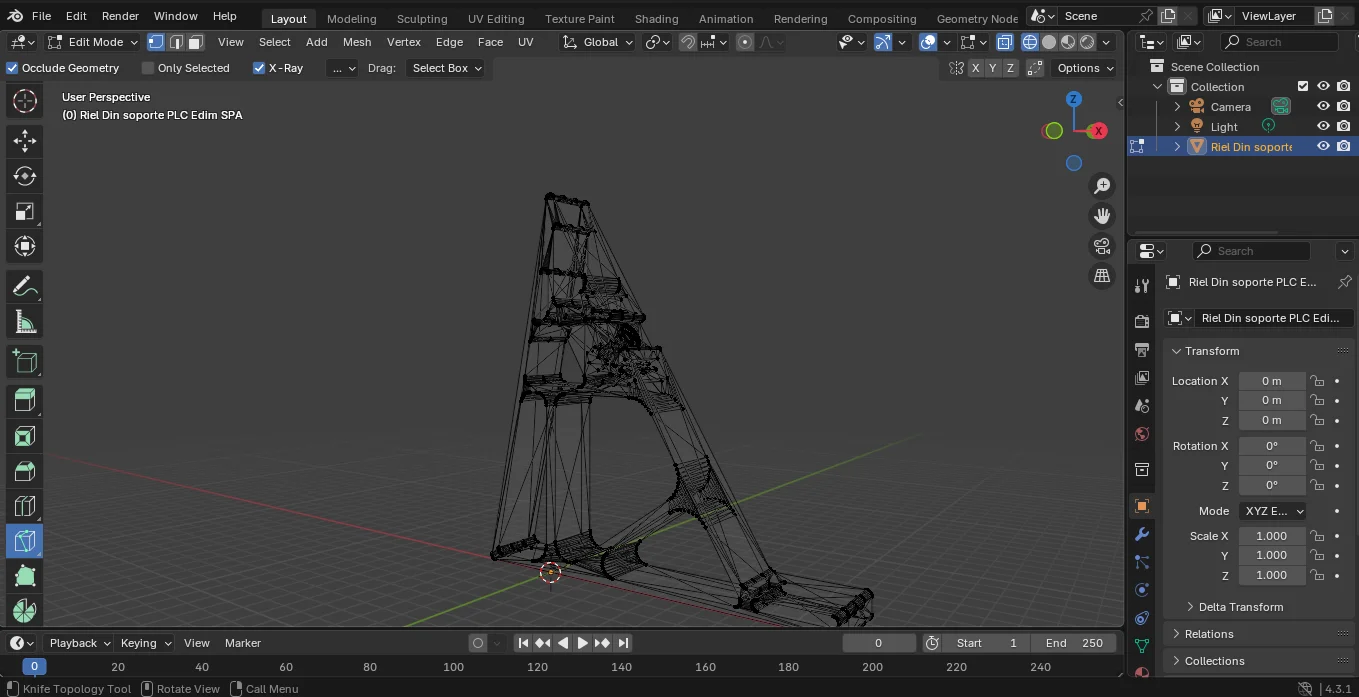Viewport: 1359px width, 697px height.
Task: Activate the Loop Cut tool
Action: [x=24, y=506]
